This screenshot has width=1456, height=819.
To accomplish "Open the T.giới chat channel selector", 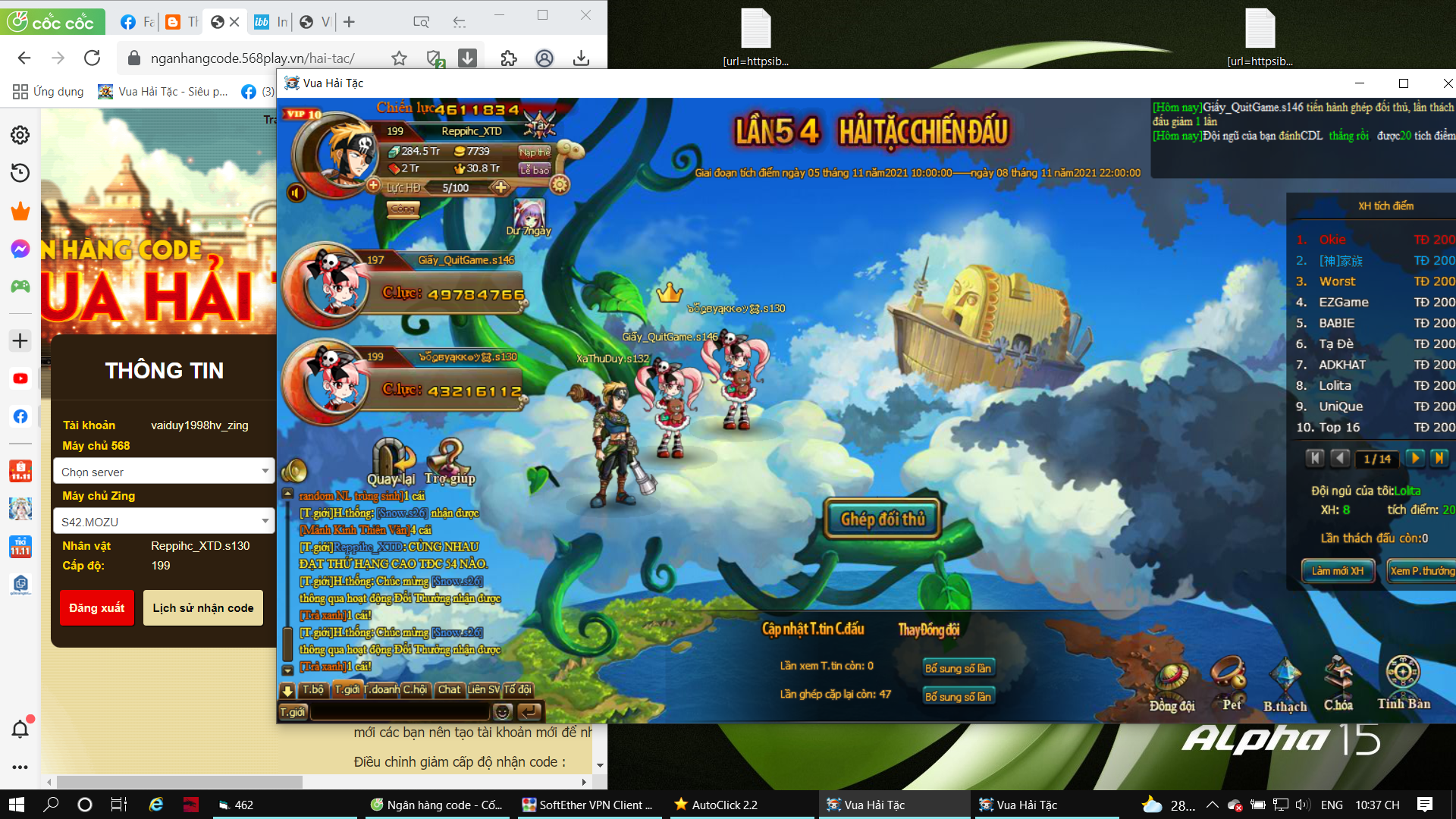I will click(x=293, y=711).
